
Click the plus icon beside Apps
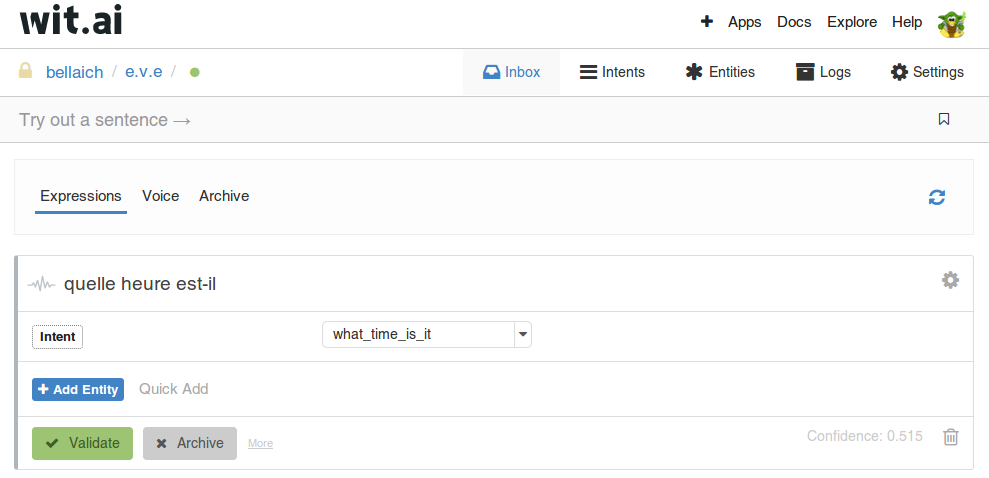[706, 21]
